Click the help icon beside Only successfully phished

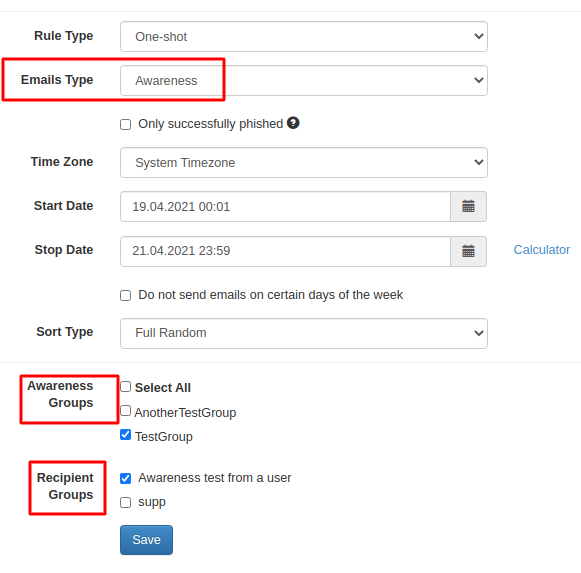(x=293, y=123)
